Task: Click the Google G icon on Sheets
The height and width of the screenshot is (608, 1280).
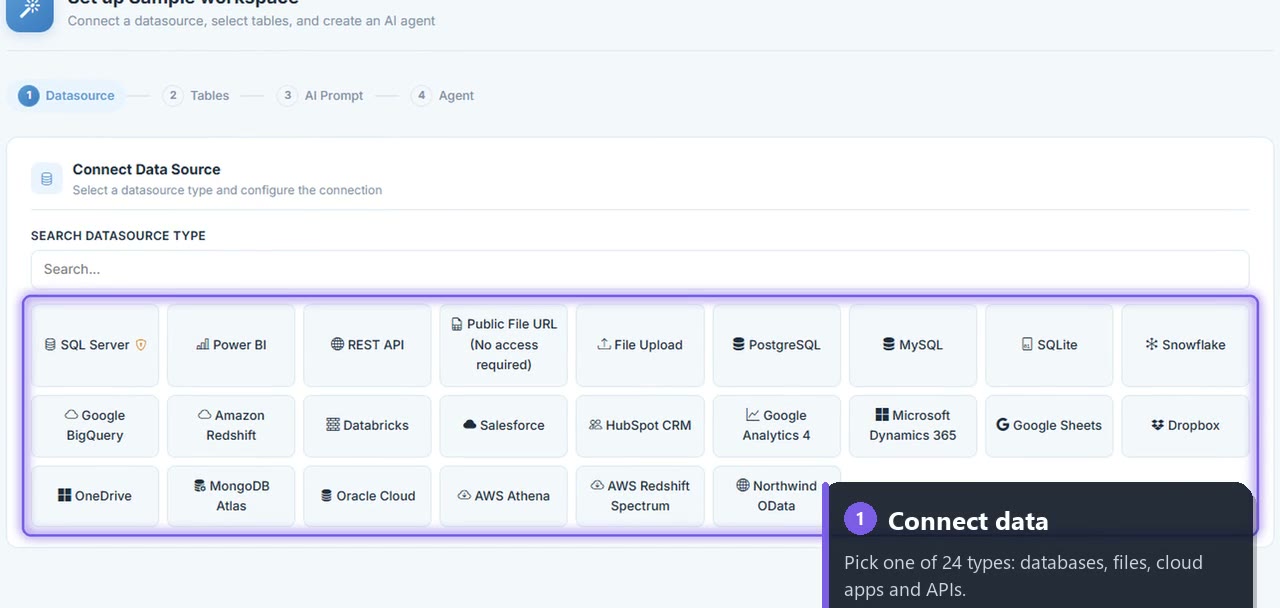Action: [1003, 425]
